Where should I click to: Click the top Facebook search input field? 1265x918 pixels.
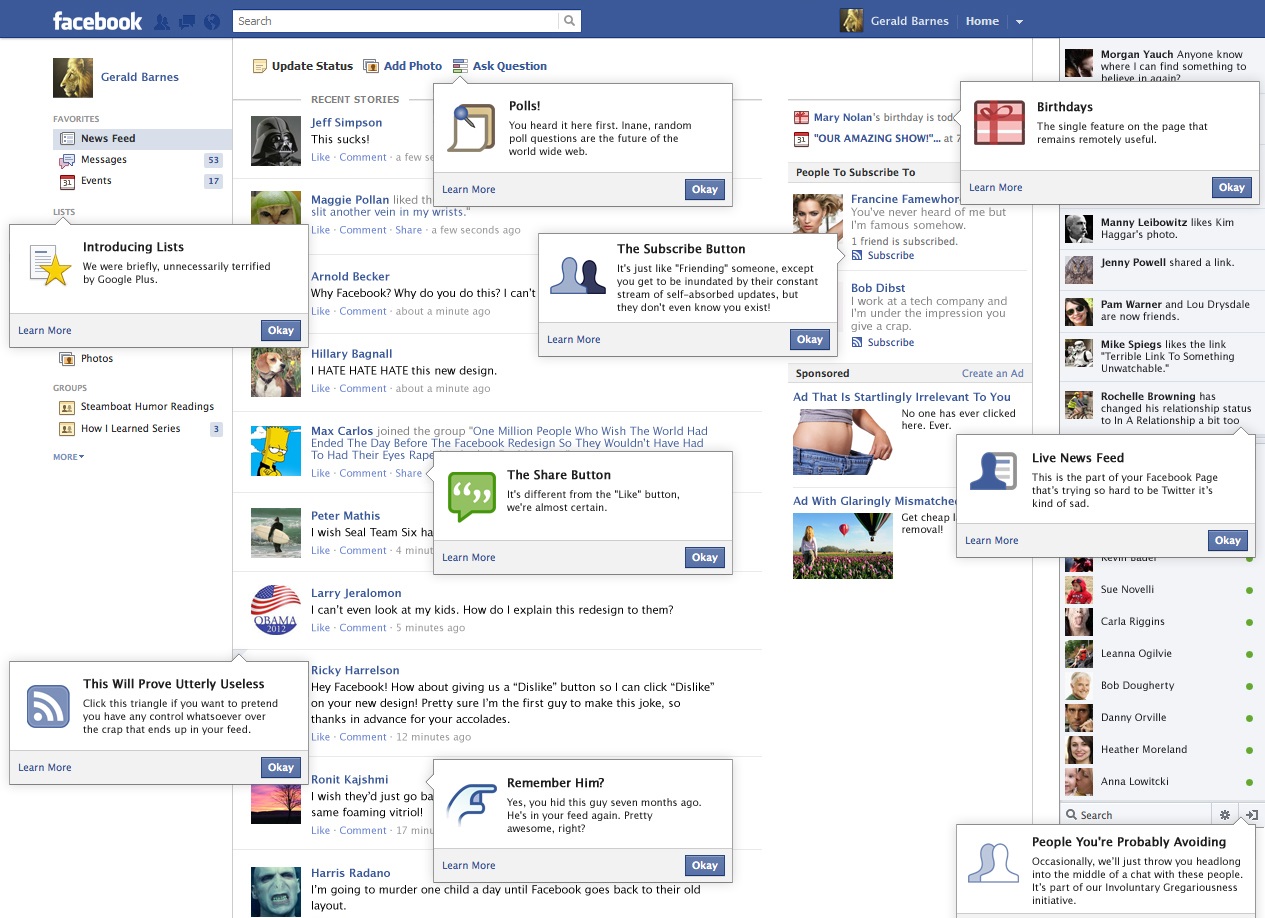pos(396,21)
